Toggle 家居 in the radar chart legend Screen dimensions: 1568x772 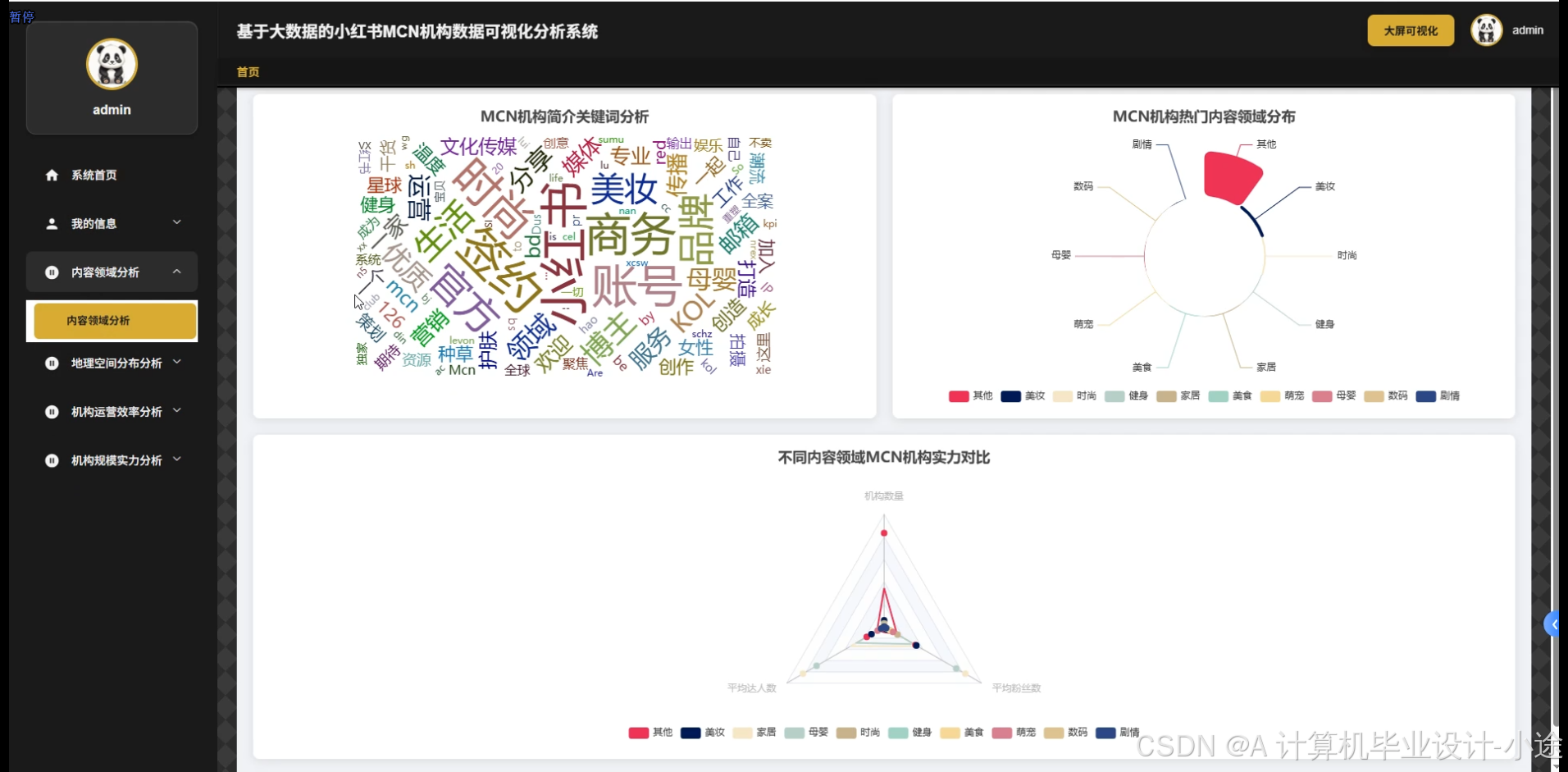754,733
